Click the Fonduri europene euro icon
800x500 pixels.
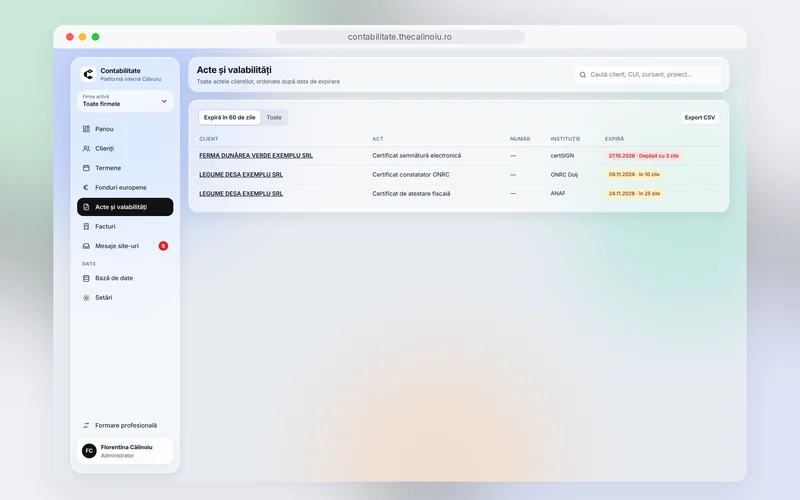click(86, 187)
